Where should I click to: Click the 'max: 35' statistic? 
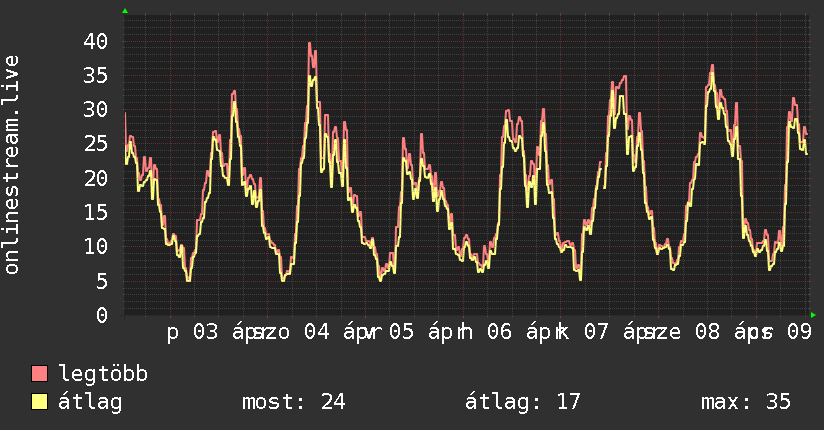pyautogui.click(x=746, y=402)
